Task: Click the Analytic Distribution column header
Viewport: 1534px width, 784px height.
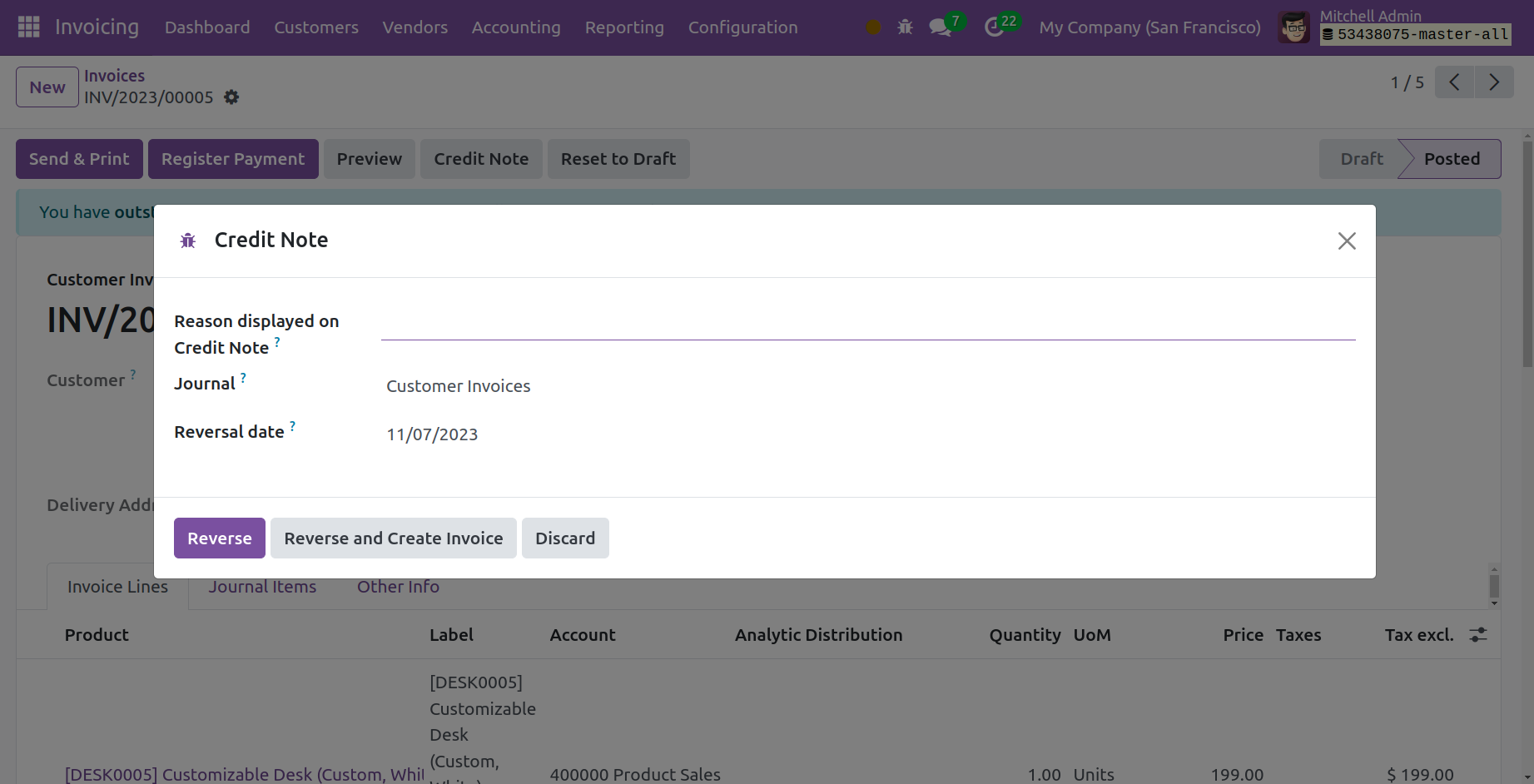Action: pyautogui.click(x=818, y=635)
